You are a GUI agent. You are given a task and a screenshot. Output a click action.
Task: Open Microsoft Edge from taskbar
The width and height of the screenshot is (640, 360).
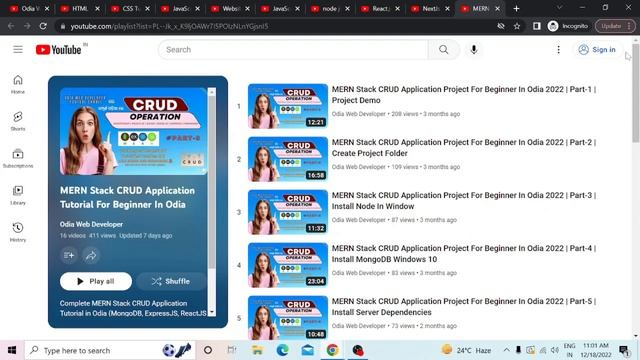click(x=282, y=350)
